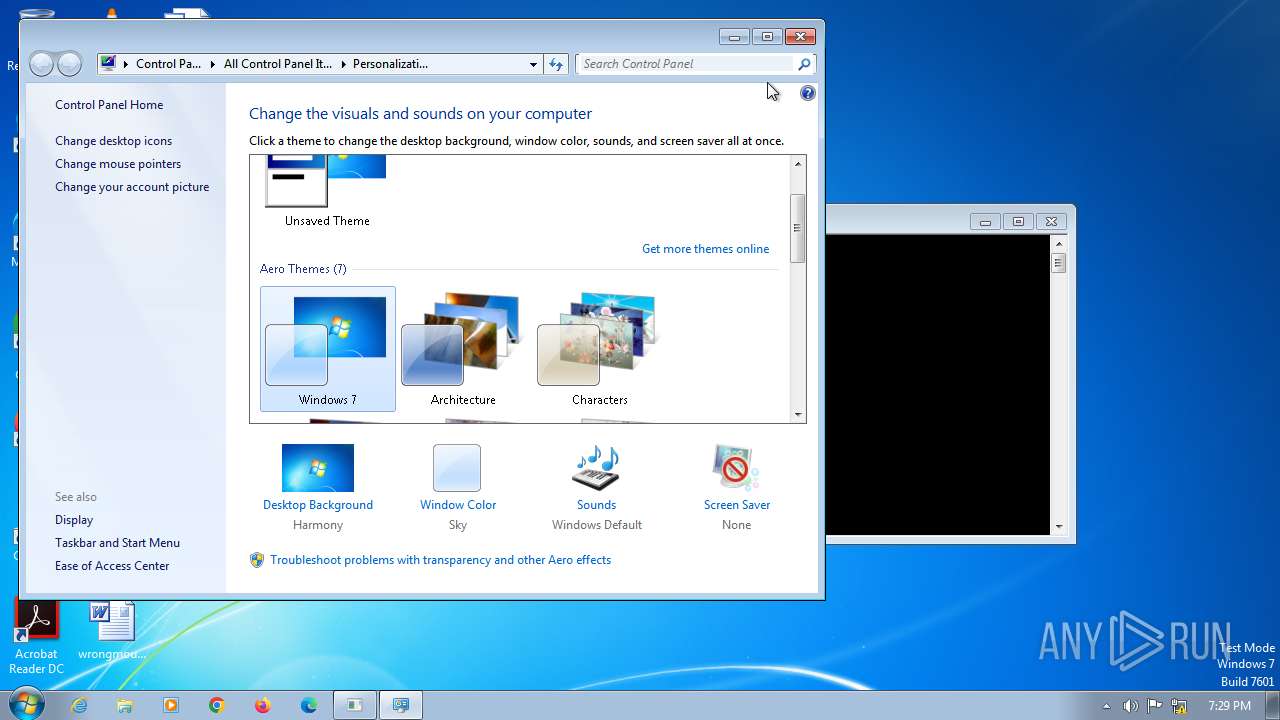Click theme list scroll up arrow
Image resolution: width=1280 pixels, height=720 pixels.
(x=797, y=164)
